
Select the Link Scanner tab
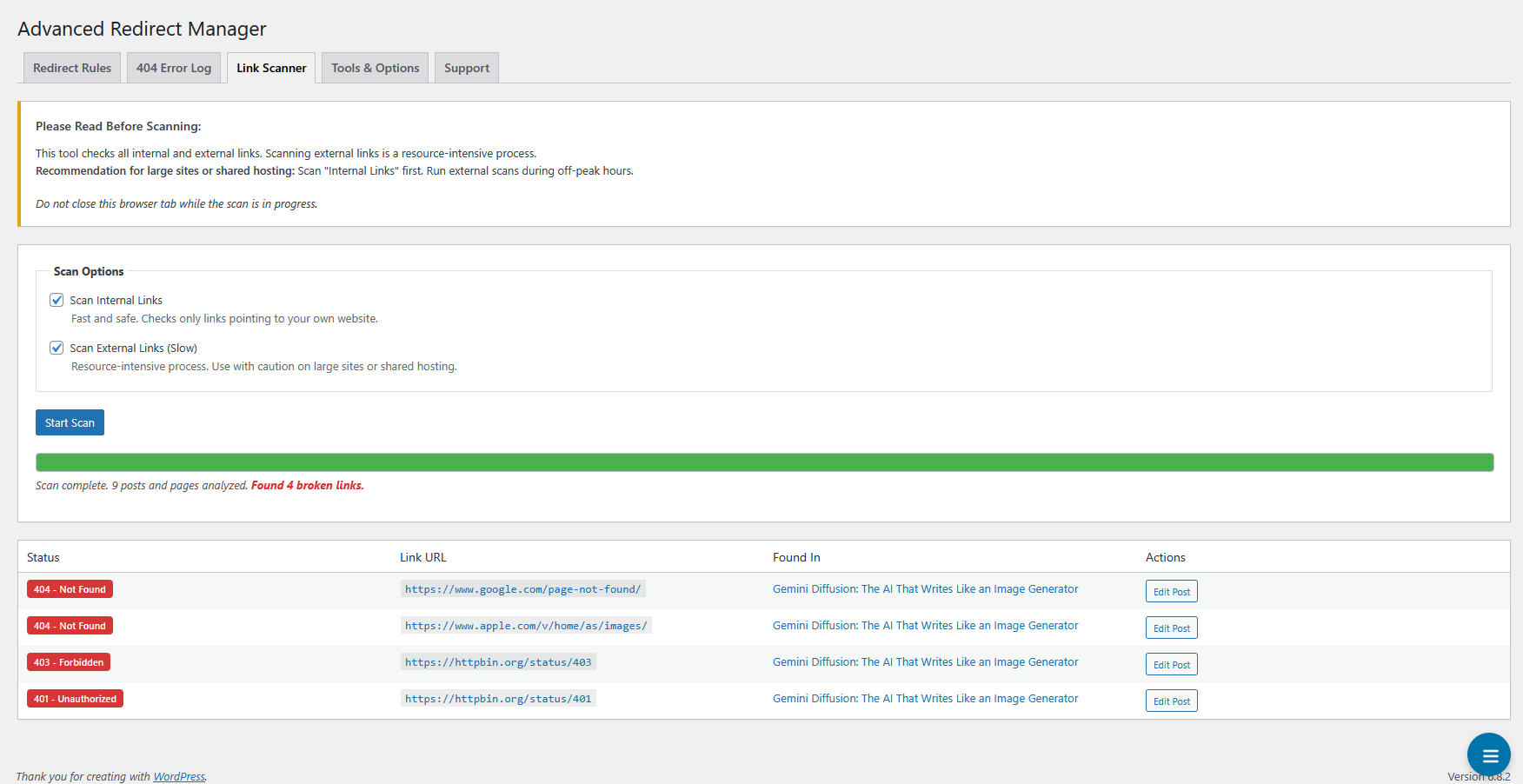click(271, 68)
